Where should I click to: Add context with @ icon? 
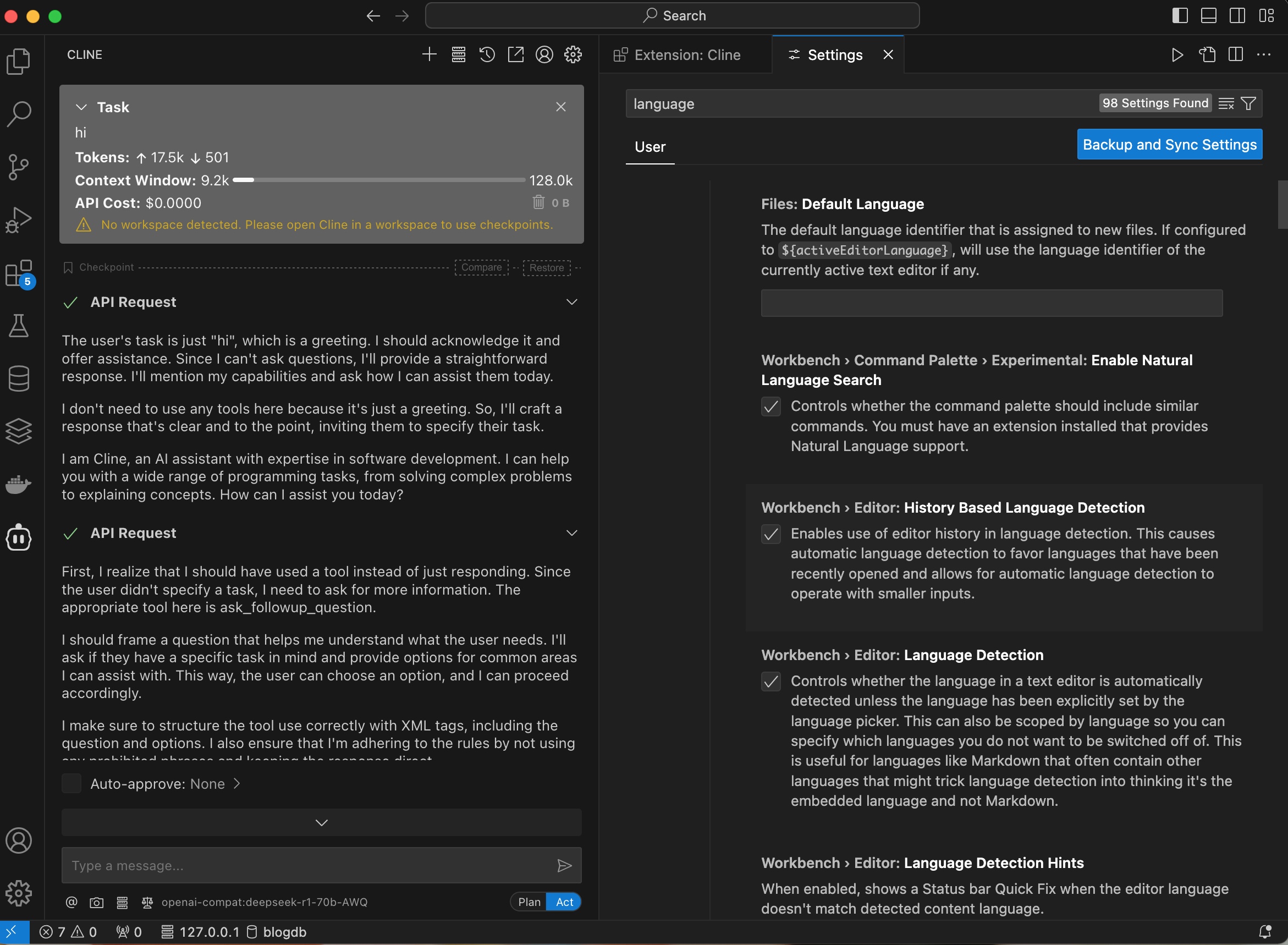click(x=71, y=902)
